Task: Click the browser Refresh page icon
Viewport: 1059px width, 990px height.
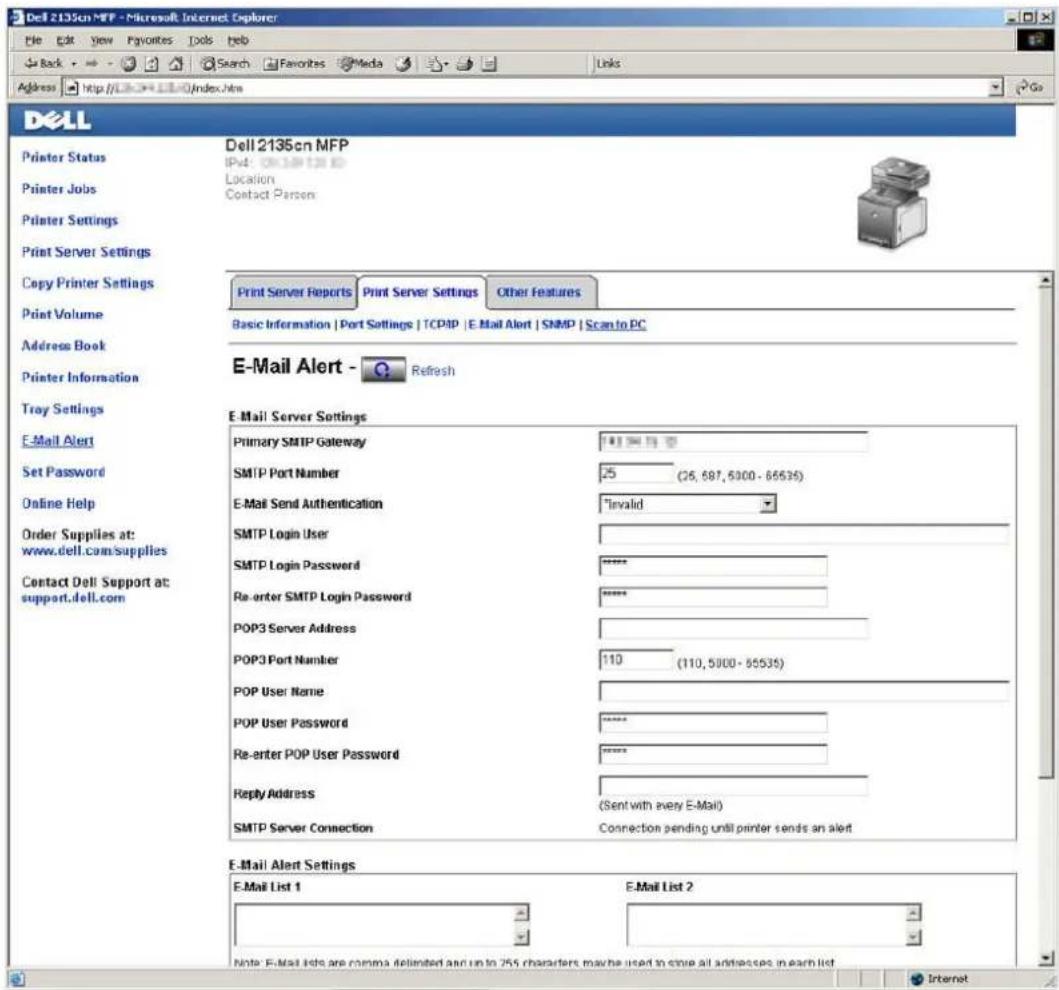Action: tap(152, 64)
